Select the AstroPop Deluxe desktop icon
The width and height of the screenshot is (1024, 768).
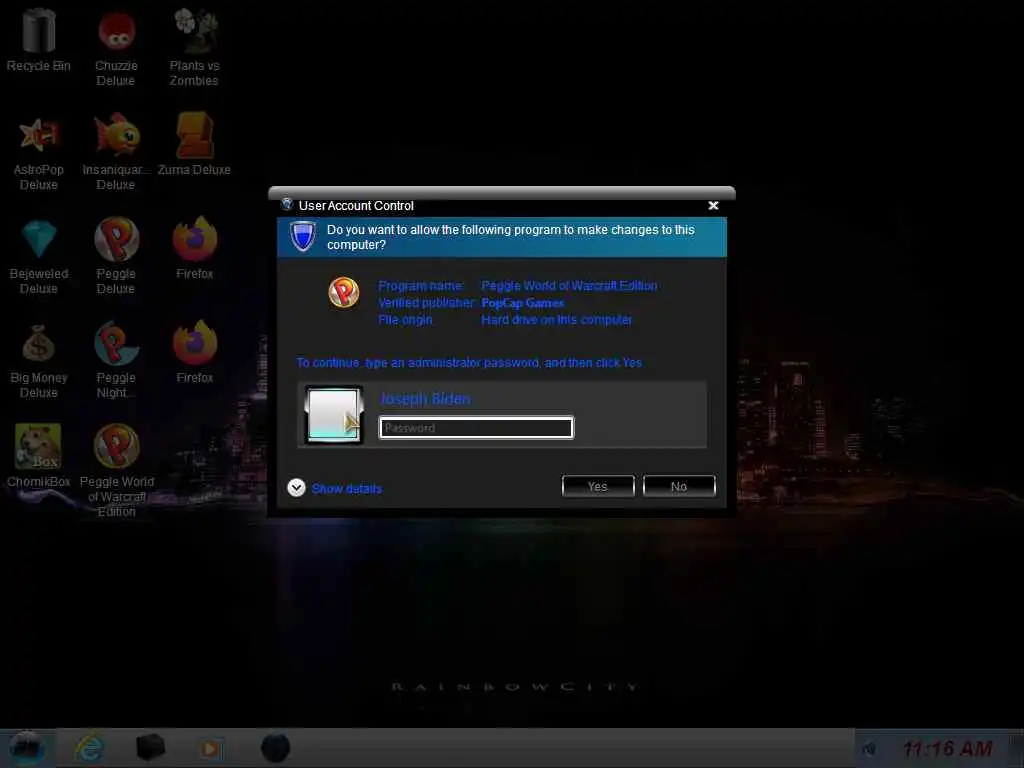click(x=39, y=153)
